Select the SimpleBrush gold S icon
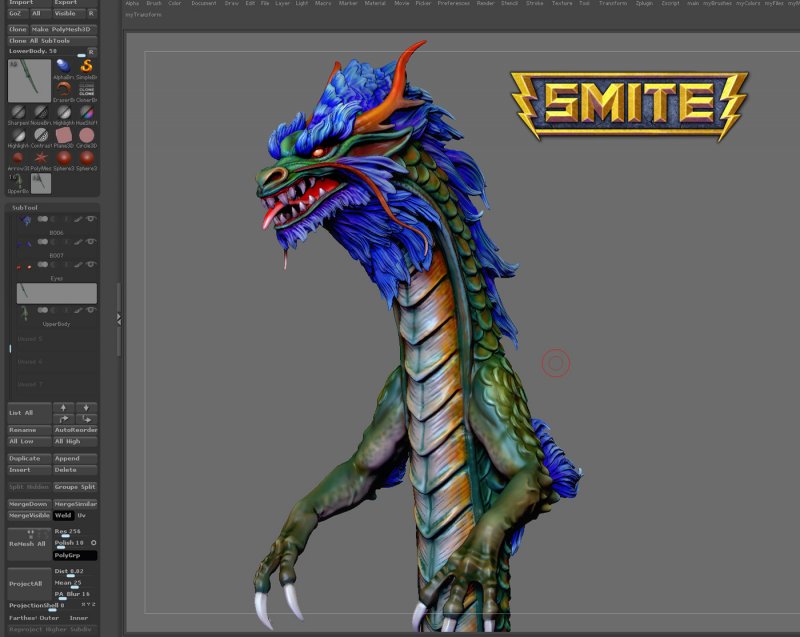Viewport: 800px width, 637px height. pyautogui.click(x=86, y=66)
